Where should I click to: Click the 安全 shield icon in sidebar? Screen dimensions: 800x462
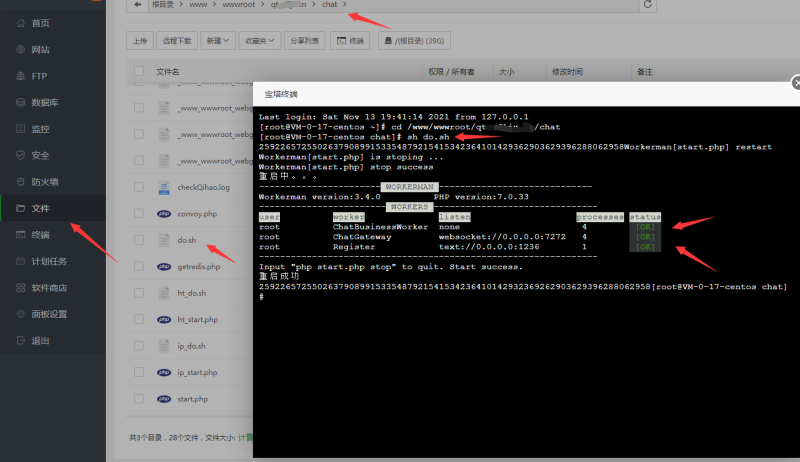[x=20, y=155]
